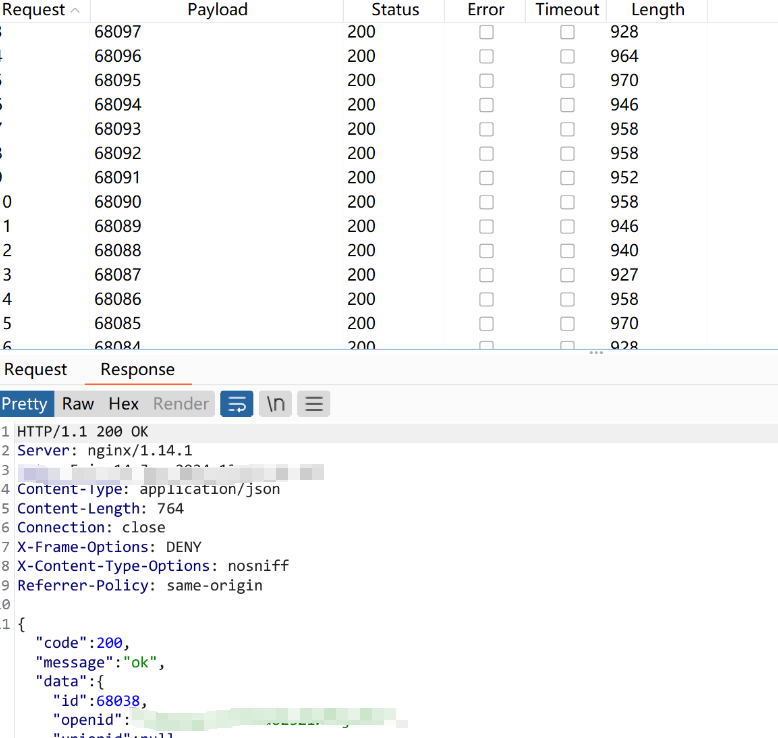The image size is (778, 738).
Task: Select the Pretty view tab
Action: (25, 404)
